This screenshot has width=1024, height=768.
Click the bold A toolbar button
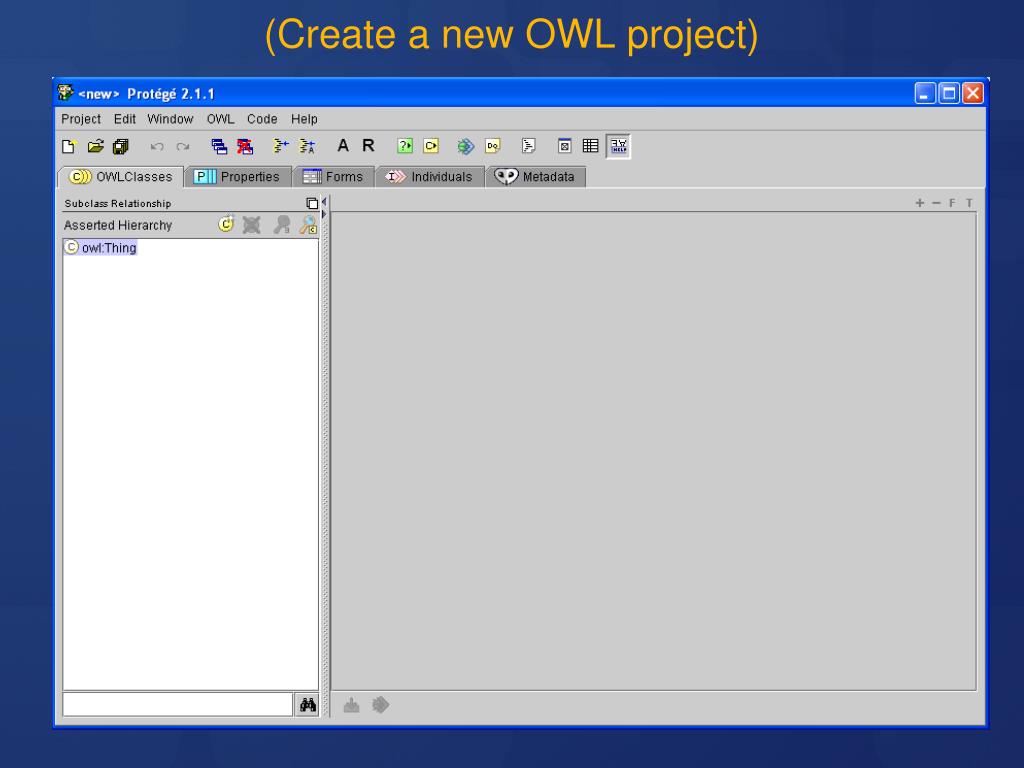[343, 146]
